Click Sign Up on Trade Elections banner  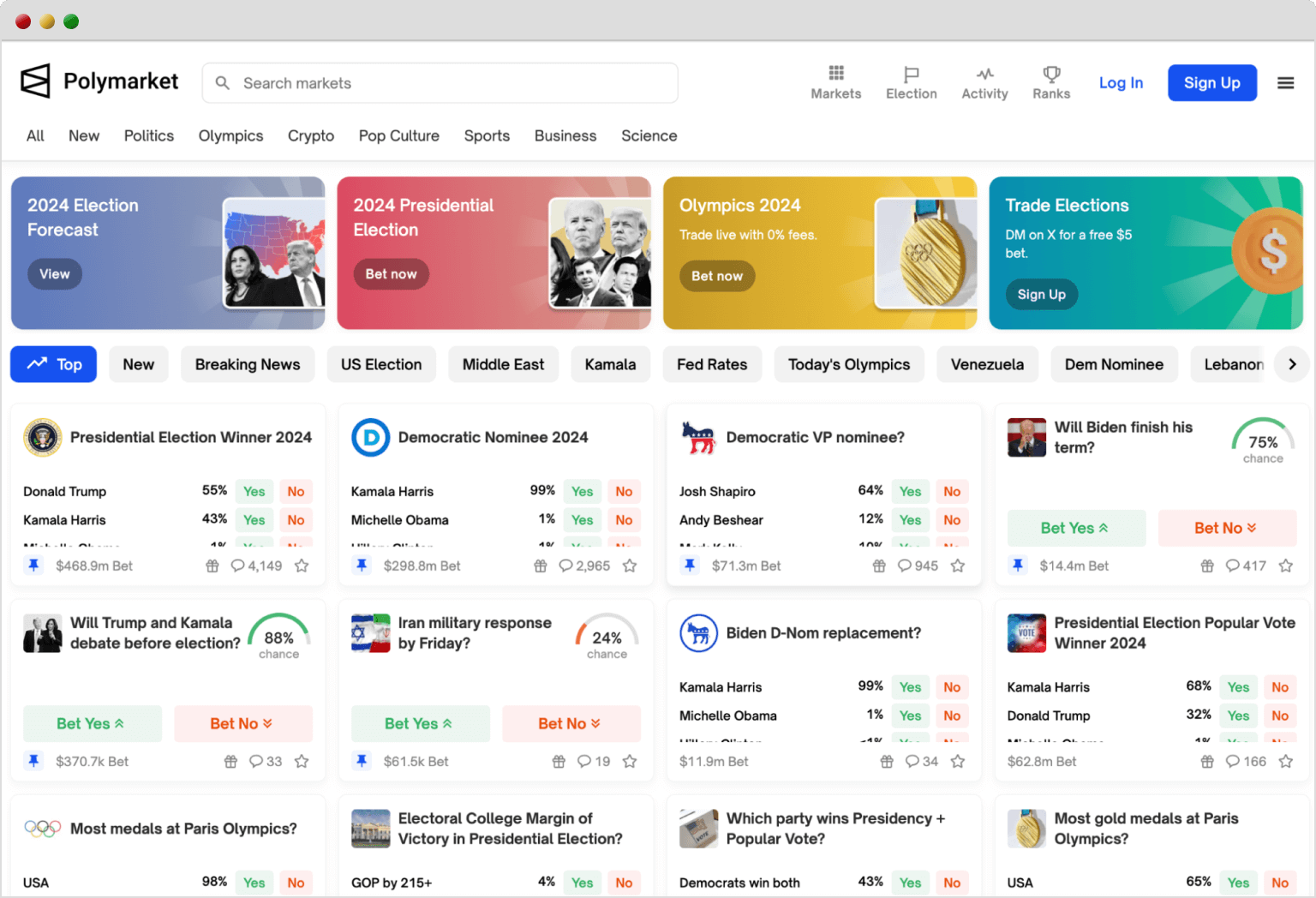1042,294
